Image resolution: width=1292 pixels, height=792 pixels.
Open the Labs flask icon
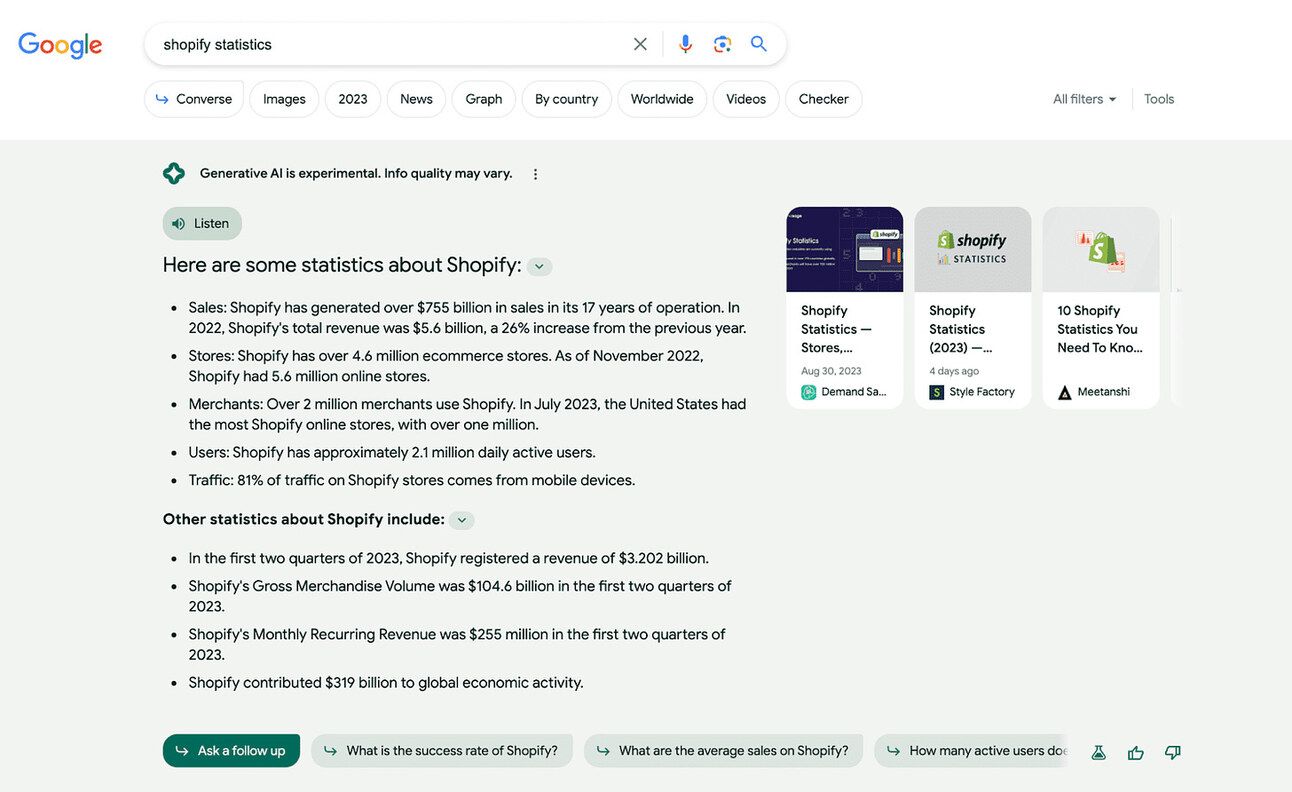tap(1098, 752)
